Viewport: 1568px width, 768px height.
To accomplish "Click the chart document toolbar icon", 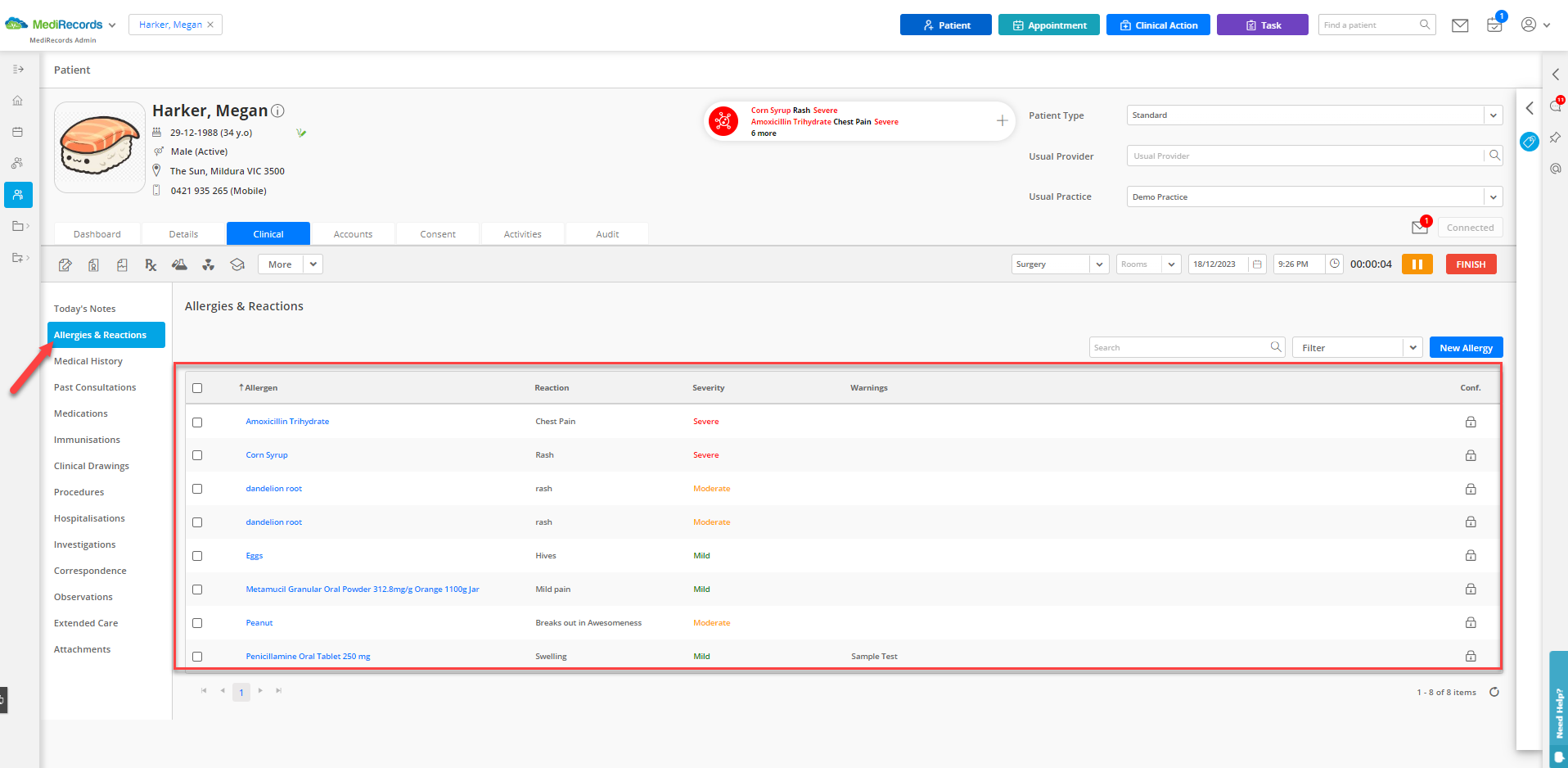I will click(122, 264).
